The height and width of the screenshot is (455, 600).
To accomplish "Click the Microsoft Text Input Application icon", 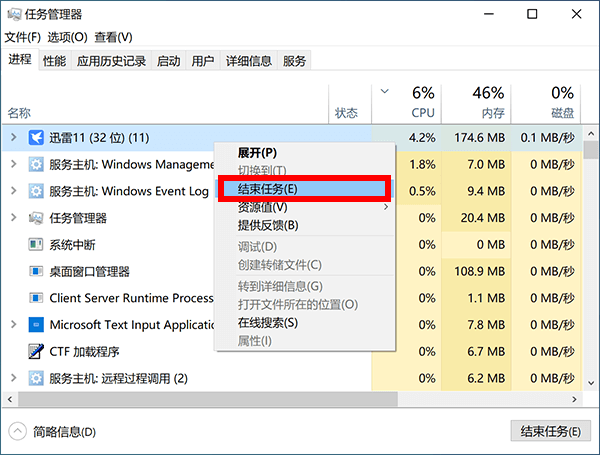I will point(36,325).
